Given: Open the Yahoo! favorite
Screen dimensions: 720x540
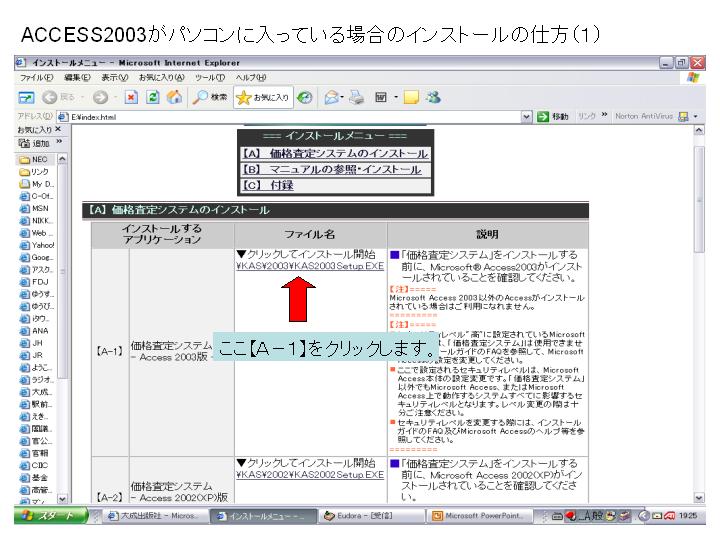Looking at the screenshot, I should [37, 245].
